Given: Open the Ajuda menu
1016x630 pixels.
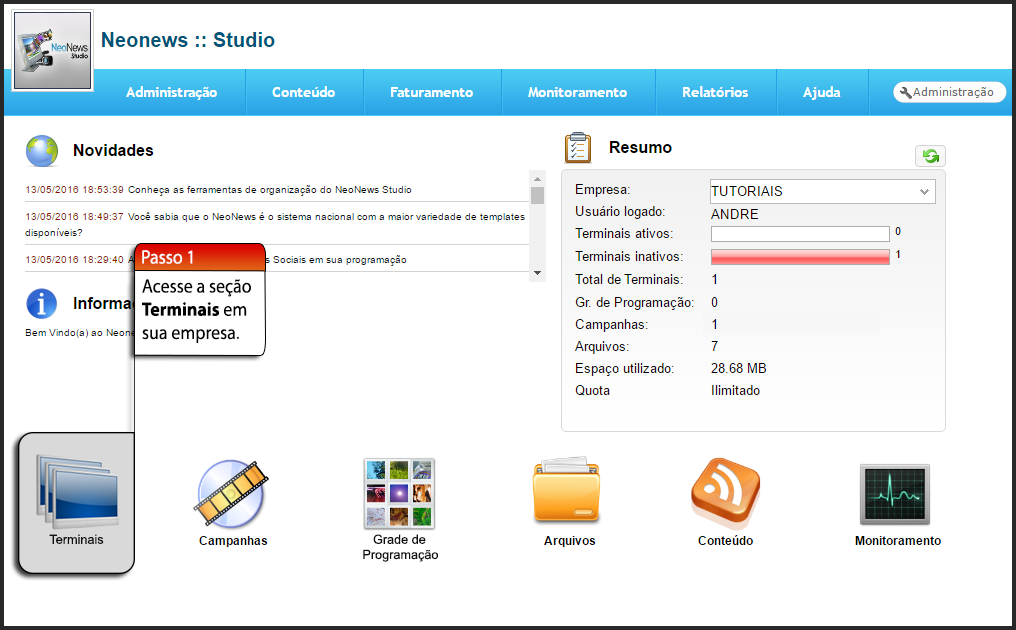Looking at the screenshot, I should point(821,92).
